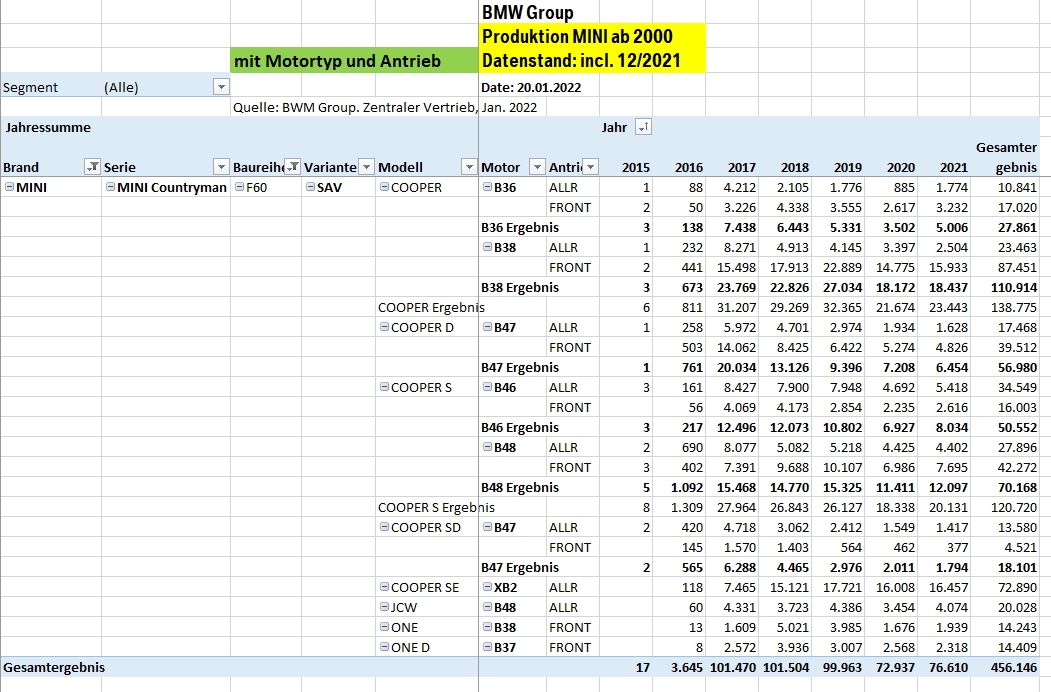Collapse the MINI Countryman series group

pyautogui.click(x=109, y=188)
